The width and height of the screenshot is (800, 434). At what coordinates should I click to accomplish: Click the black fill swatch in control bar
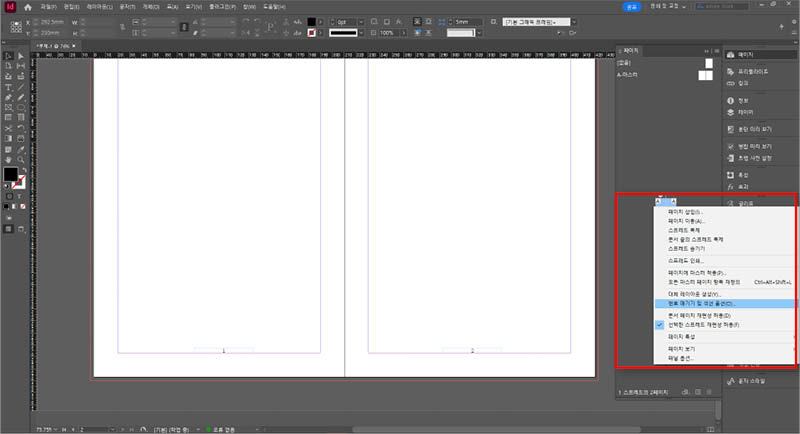pos(311,22)
